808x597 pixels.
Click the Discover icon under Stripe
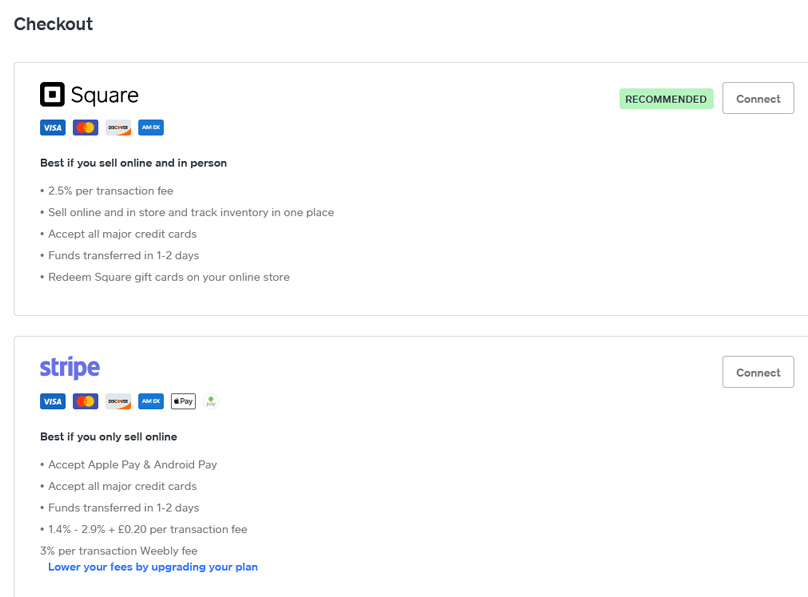point(118,401)
